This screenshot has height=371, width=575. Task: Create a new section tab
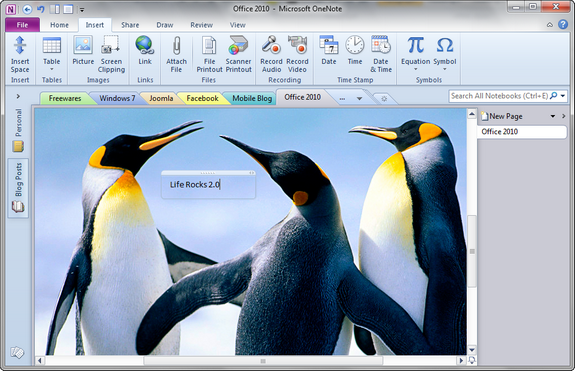coord(384,99)
